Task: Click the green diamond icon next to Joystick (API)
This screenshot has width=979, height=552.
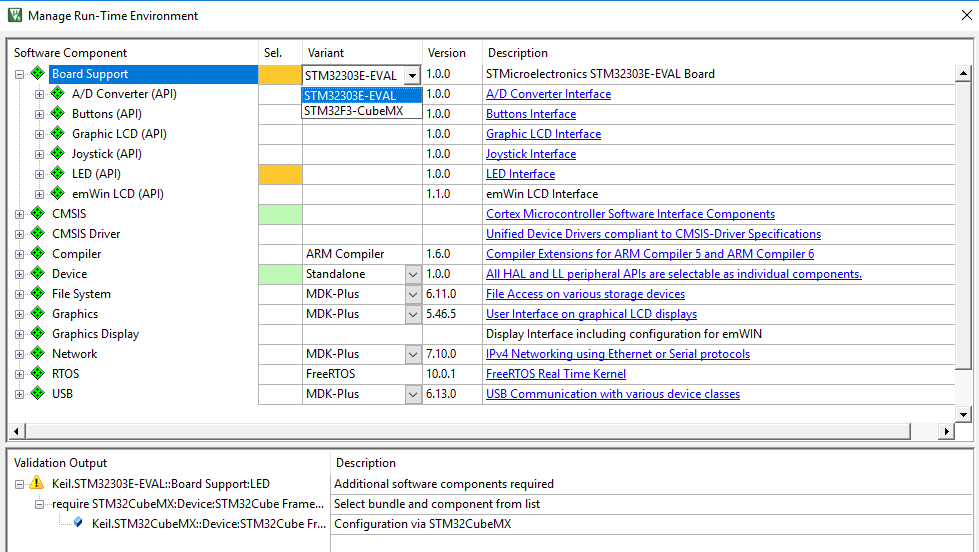Action: pyautogui.click(x=58, y=153)
